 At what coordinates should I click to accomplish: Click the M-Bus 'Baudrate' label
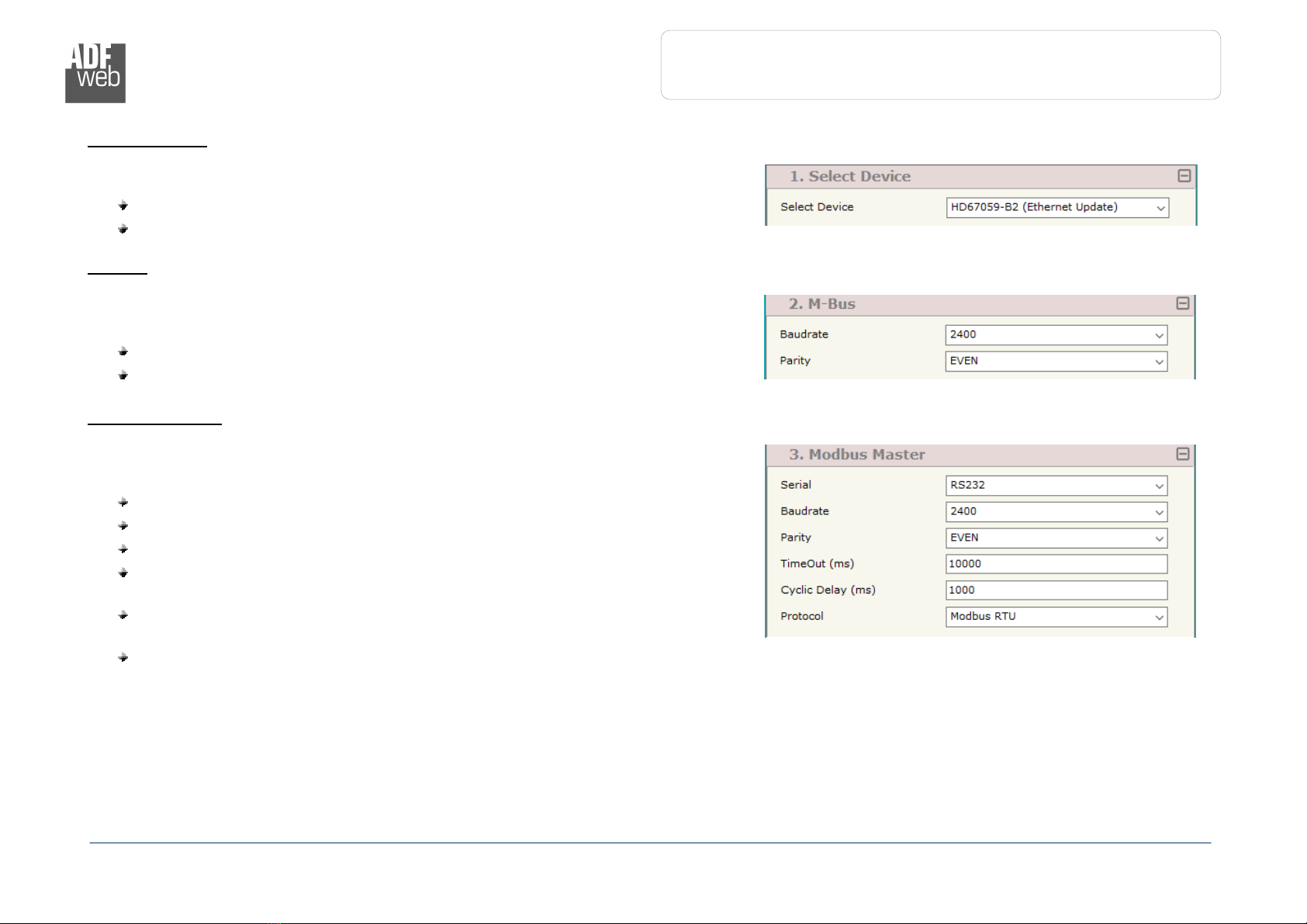[x=804, y=334]
